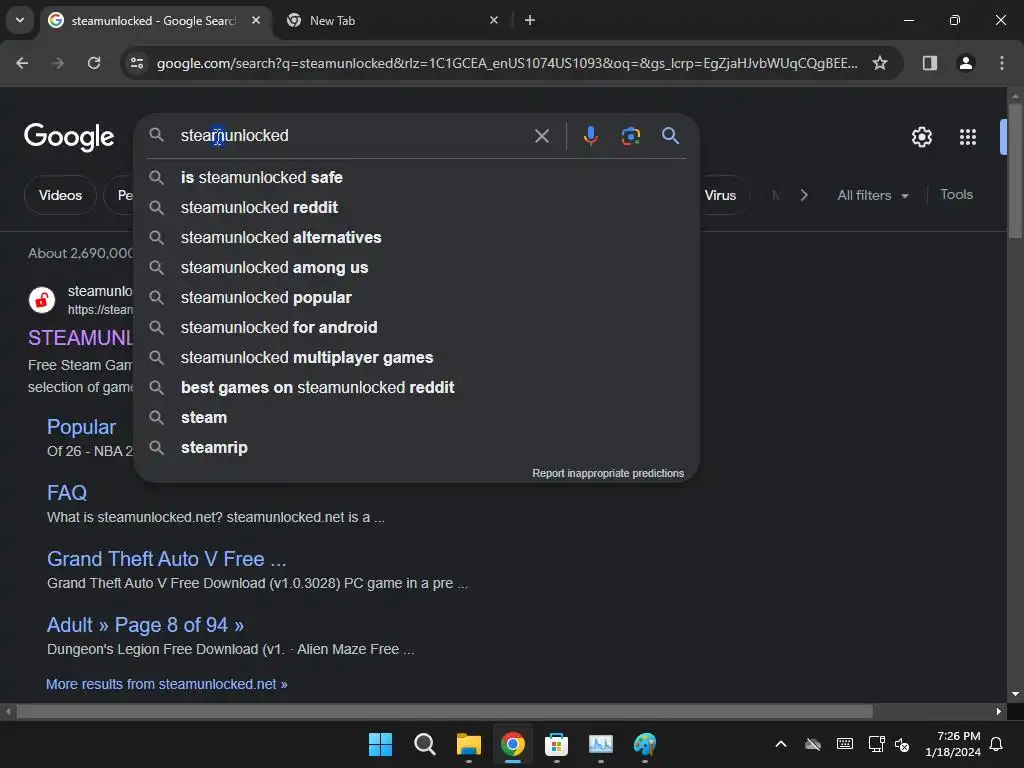Open the FAQ sitelink
This screenshot has width=1024, height=768.
[67, 493]
